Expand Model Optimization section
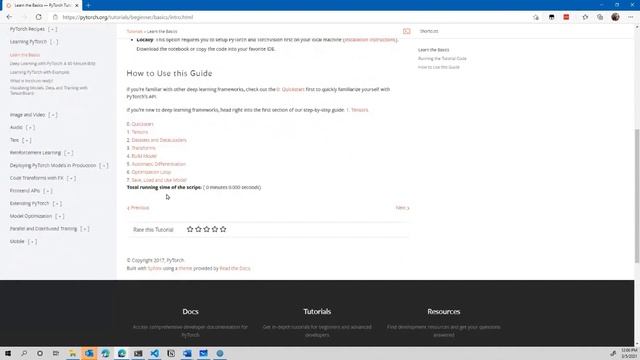 (60, 216)
